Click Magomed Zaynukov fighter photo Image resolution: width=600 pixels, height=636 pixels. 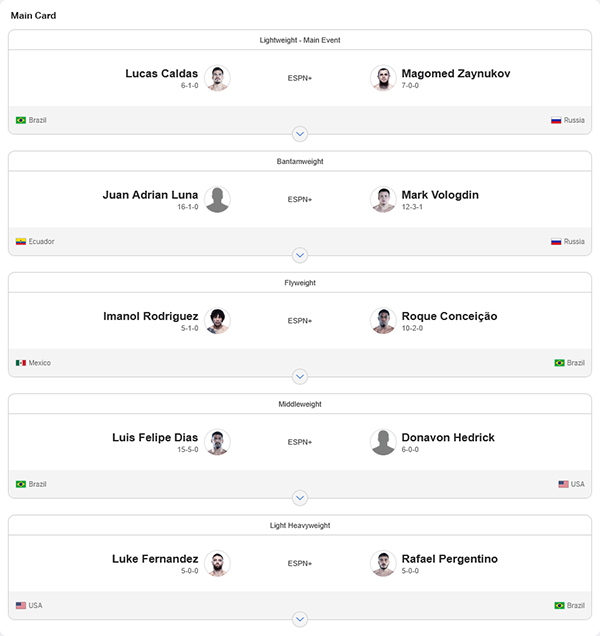pos(383,78)
